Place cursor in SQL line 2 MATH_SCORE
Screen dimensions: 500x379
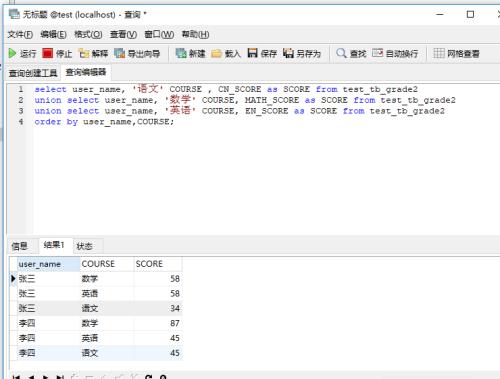[x=272, y=100]
